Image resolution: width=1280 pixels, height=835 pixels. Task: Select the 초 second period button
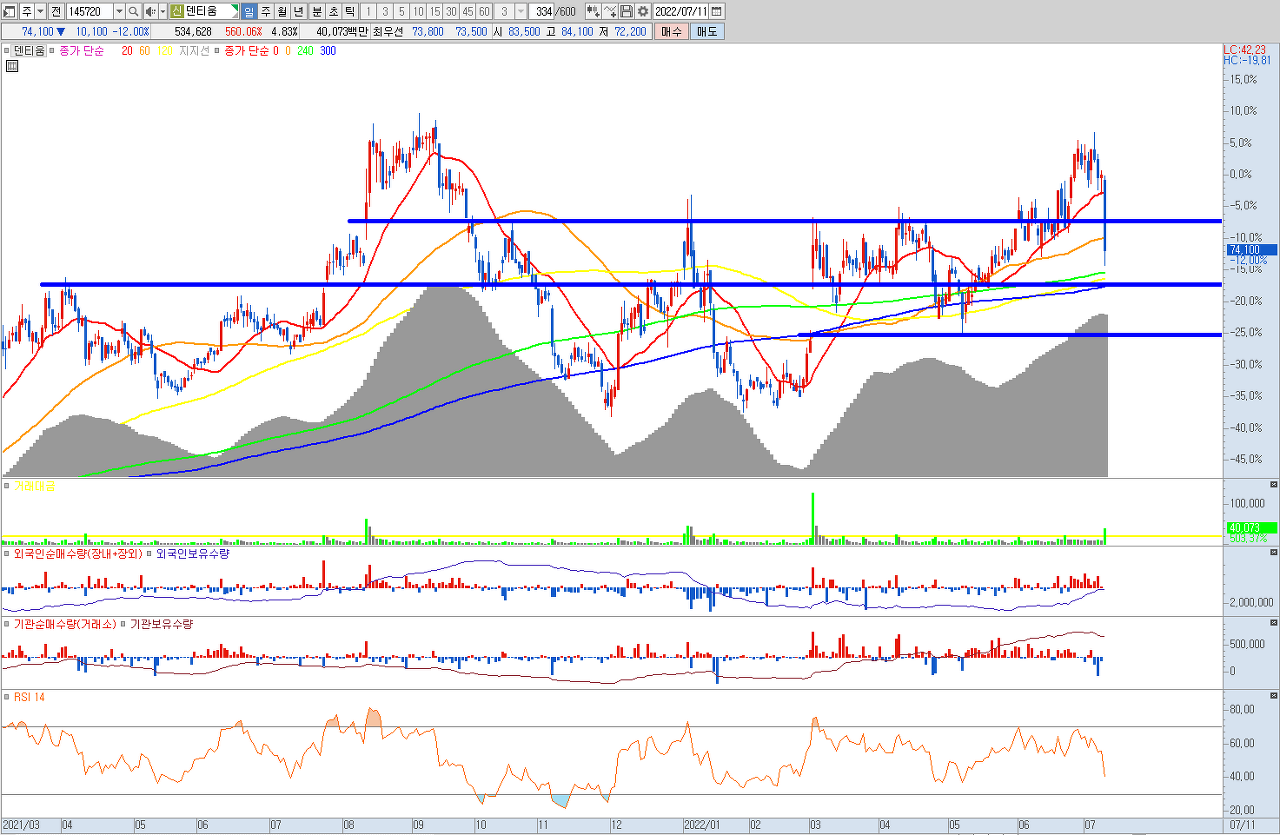click(x=333, y=11)
